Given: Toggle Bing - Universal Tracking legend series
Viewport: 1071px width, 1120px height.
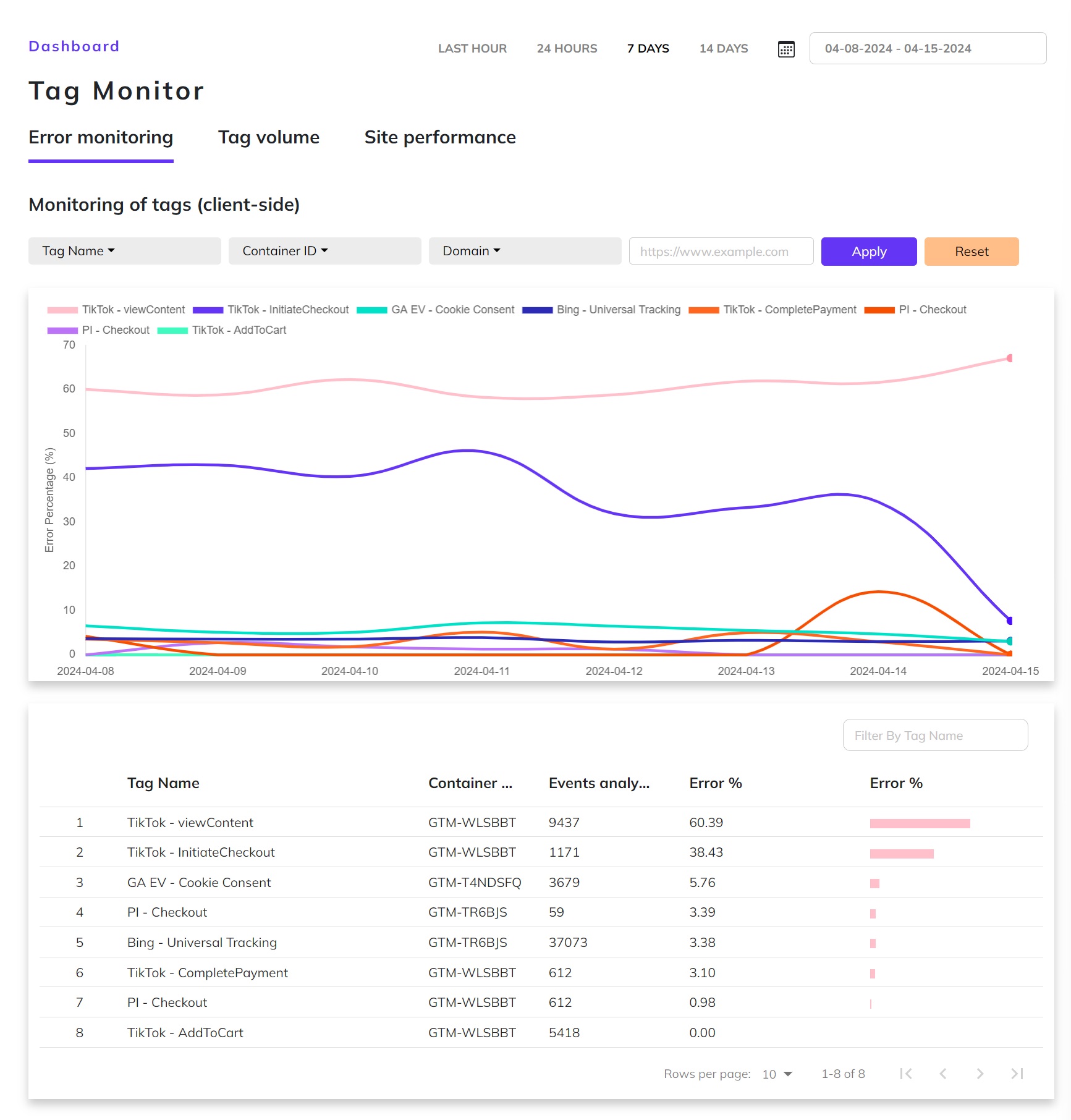Looking at the screenshot, I should (601, 310).
